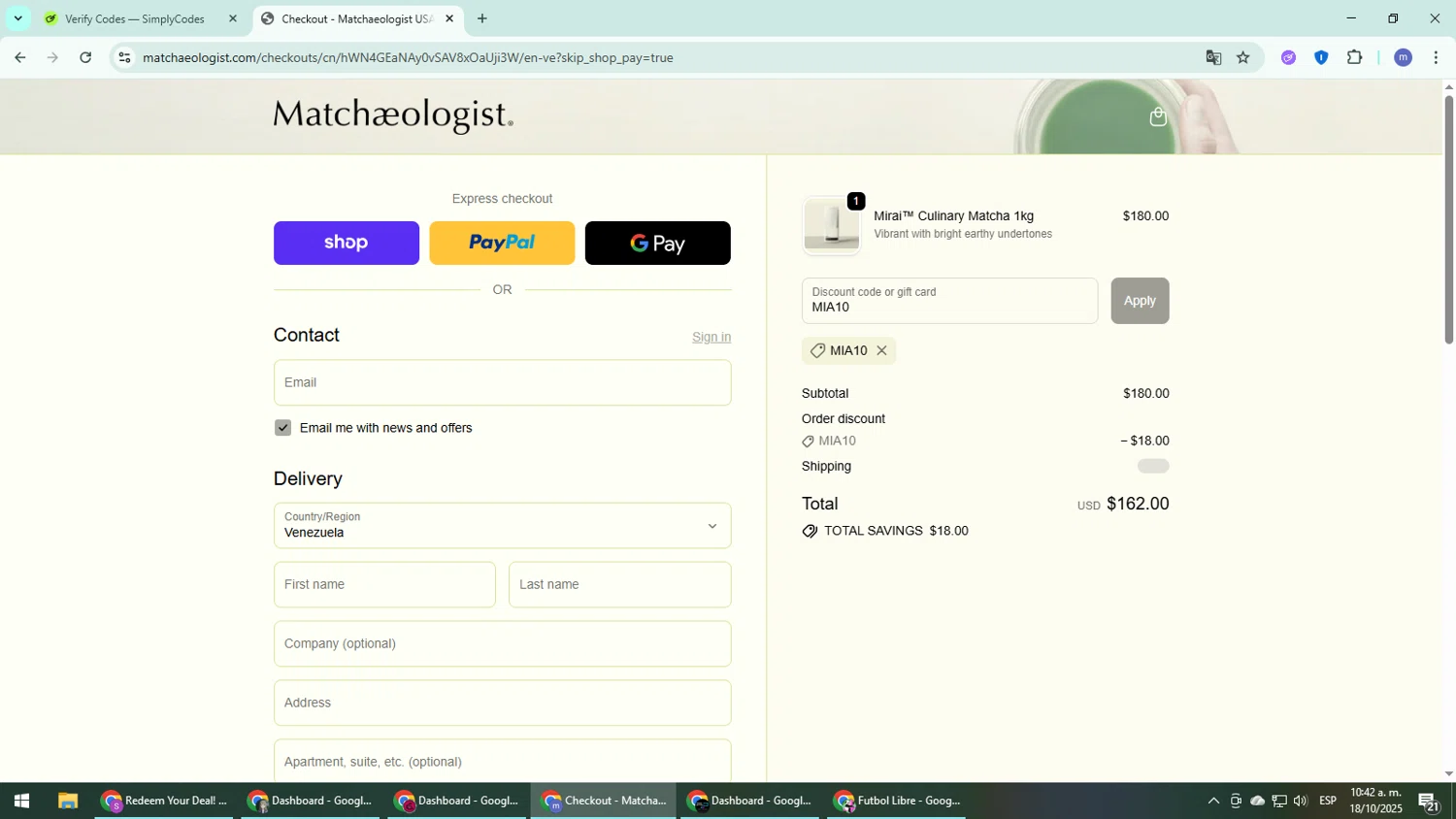Screen dimensions: 1456x819
Task: Open File Explorer from taskbar
Action: pos(67,802)
